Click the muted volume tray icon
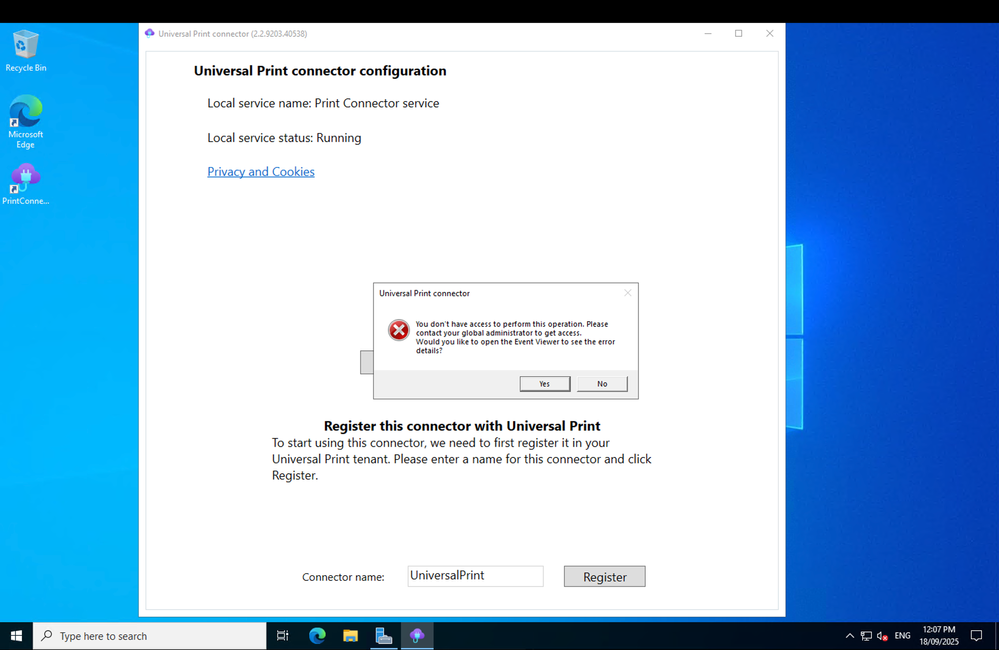Screen dimensions: 999x650 click(882, 636)
